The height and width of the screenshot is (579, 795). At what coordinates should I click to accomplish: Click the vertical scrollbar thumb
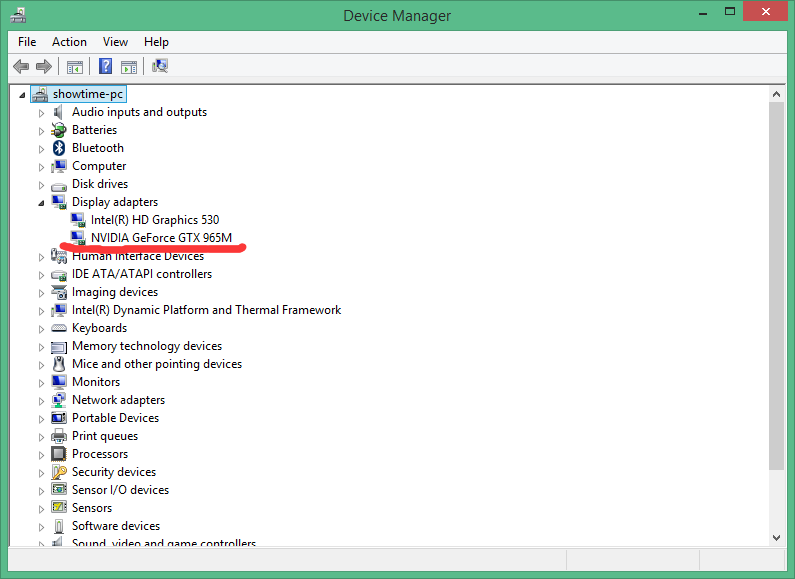776,286
